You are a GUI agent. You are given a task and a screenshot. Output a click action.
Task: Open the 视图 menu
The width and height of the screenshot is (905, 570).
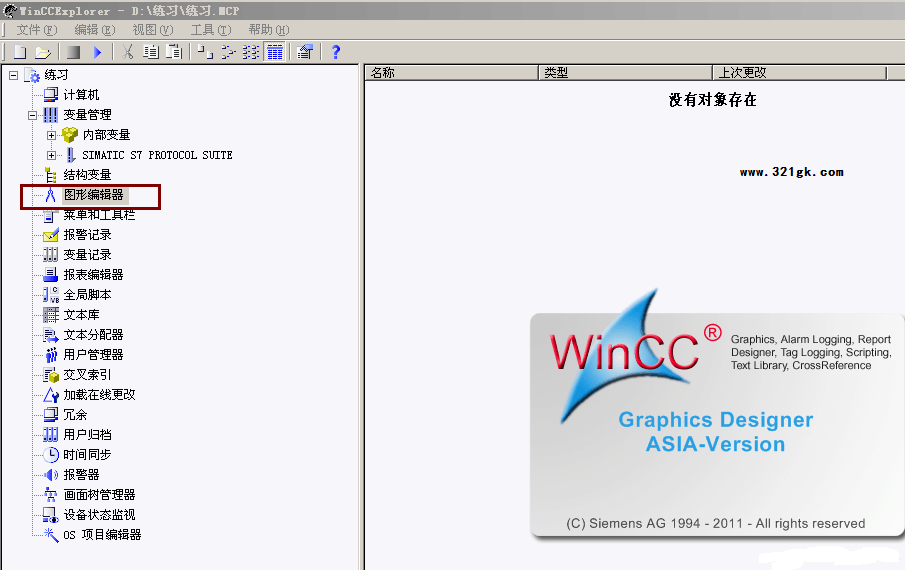click(153, 29)
